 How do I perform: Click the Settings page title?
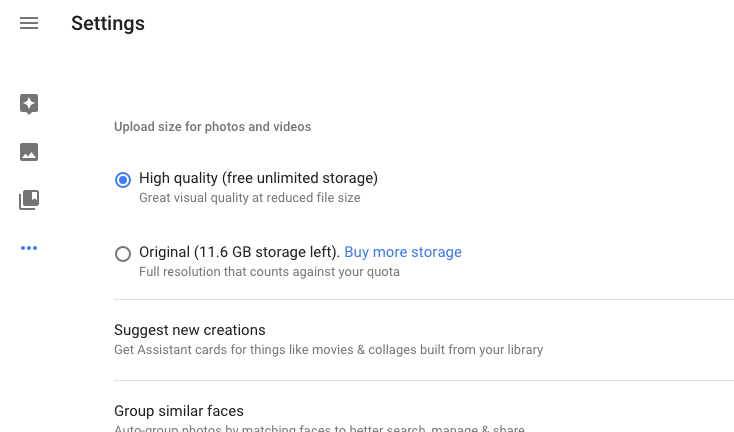tap(108, 23)
